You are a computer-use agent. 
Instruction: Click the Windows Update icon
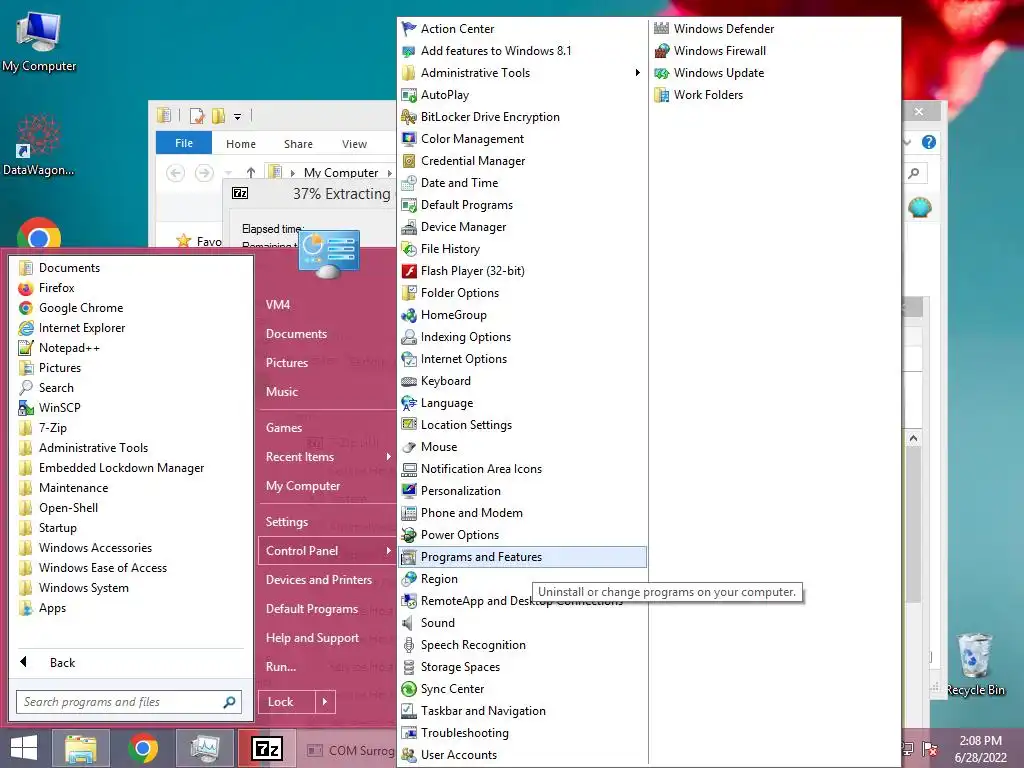point(662,73)
